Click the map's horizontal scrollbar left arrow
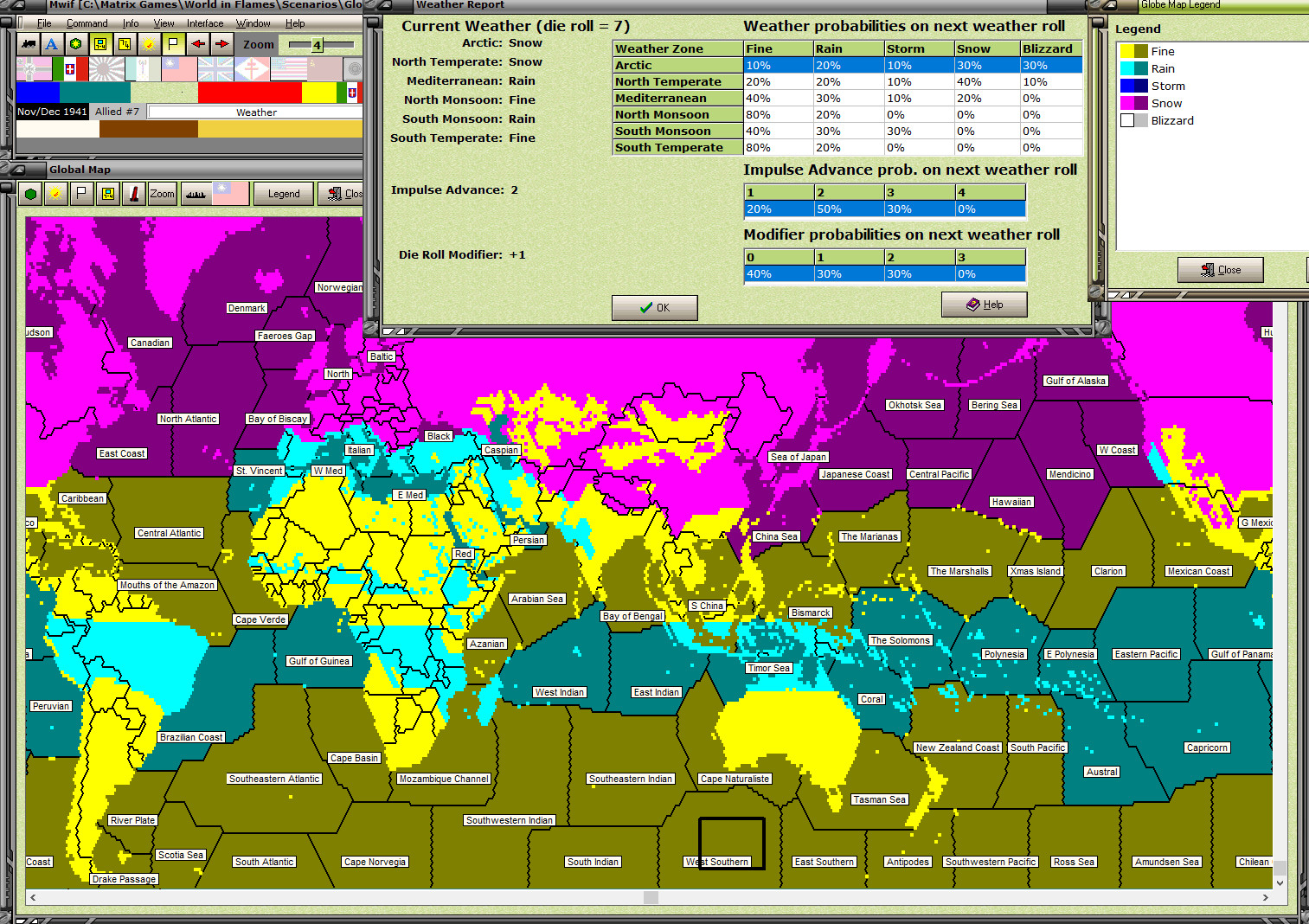1309x924 pixels. pos(33,897)
